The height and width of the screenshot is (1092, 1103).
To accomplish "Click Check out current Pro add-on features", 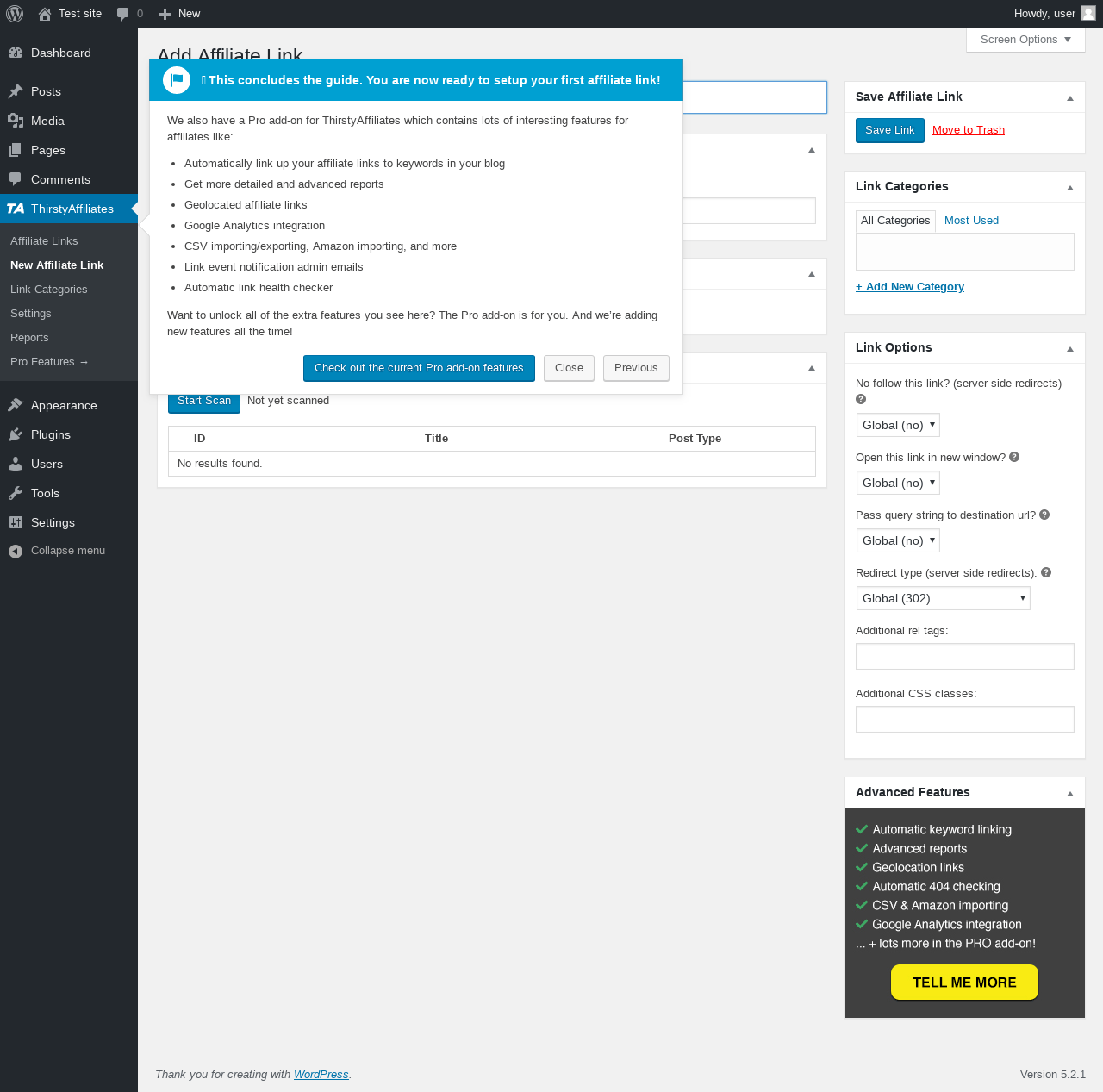I will 419,368.
